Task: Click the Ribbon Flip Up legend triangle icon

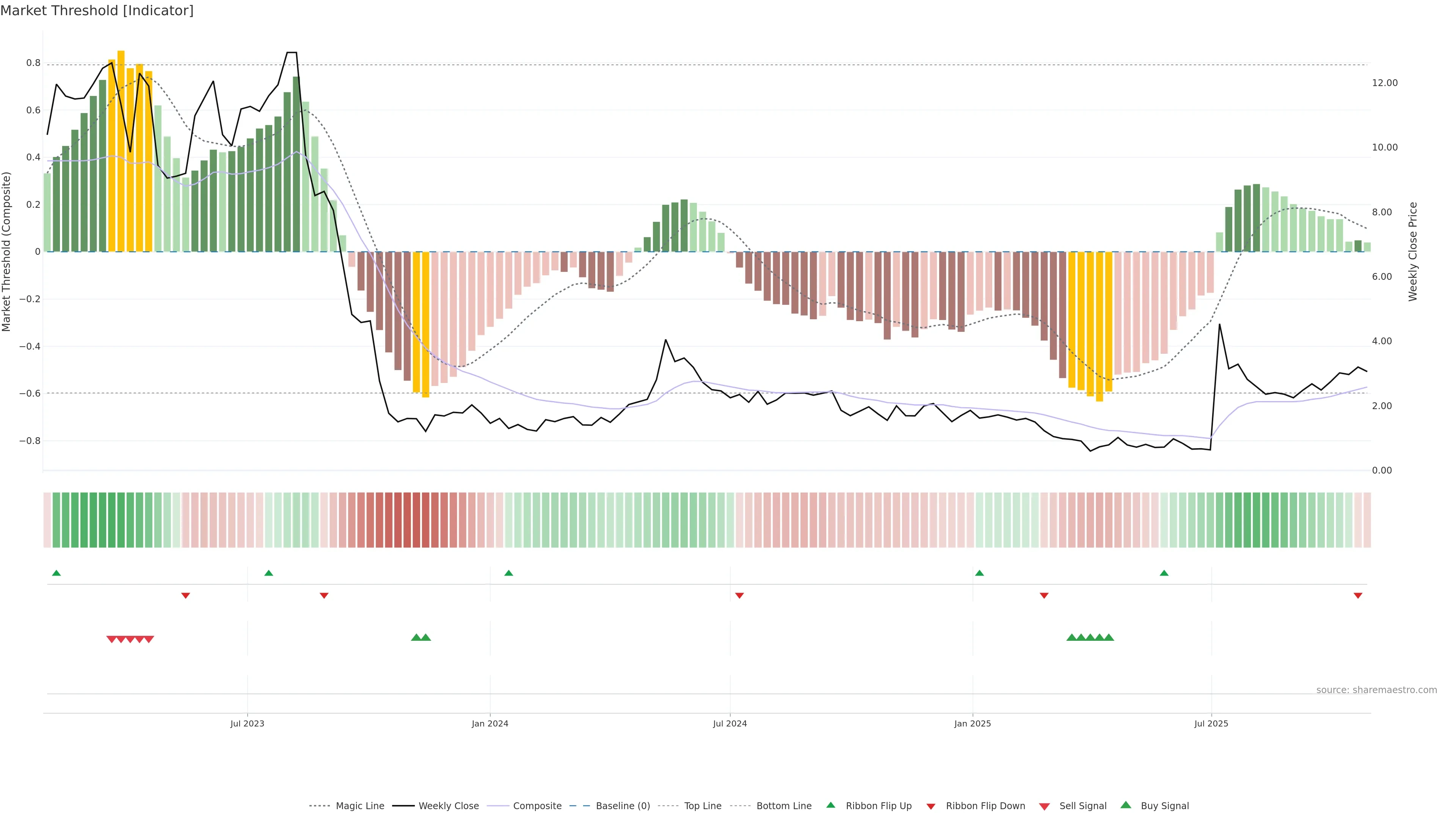Action: click(x=830, y=805)
